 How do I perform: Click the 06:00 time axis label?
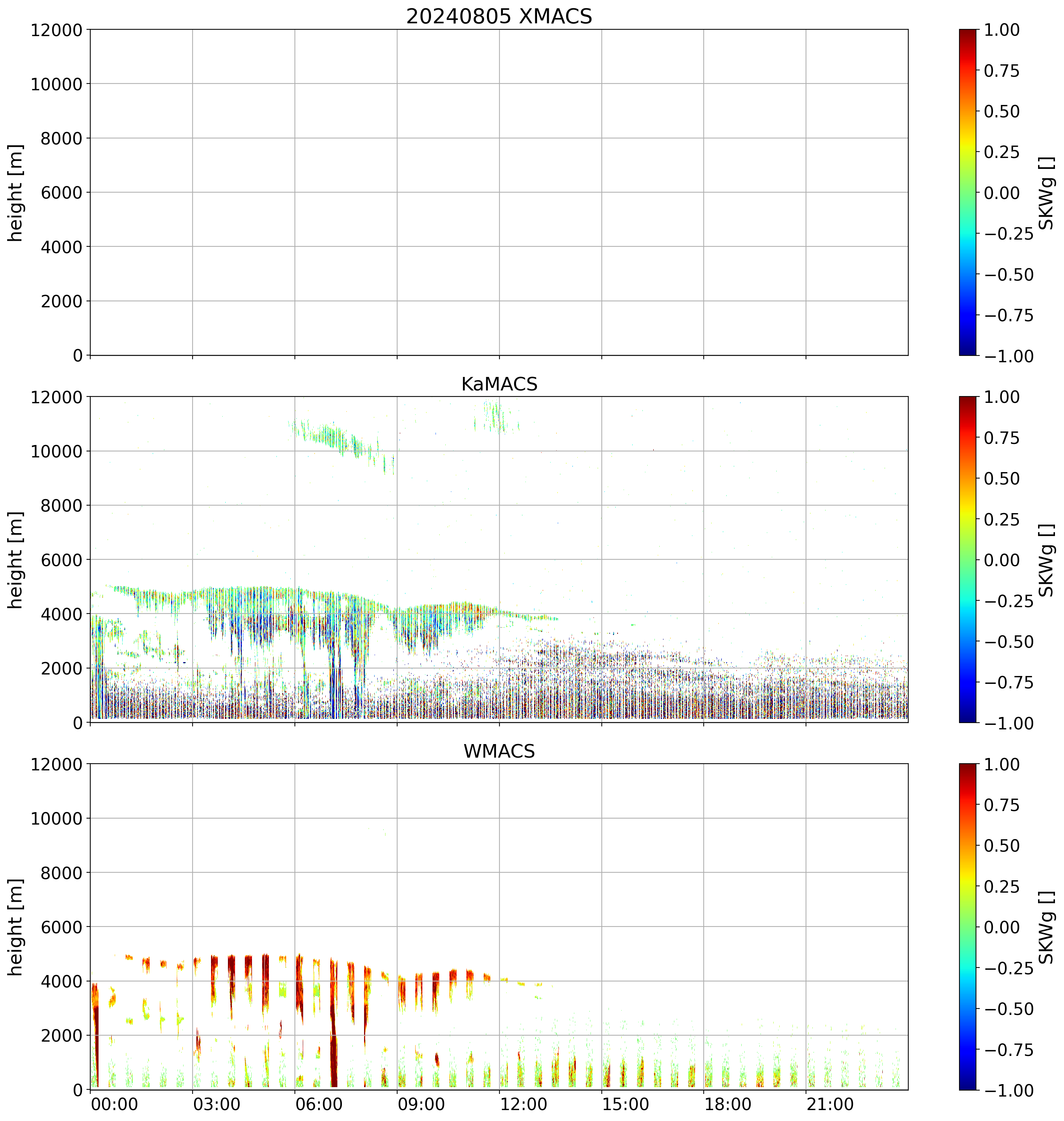(319, 1104)
